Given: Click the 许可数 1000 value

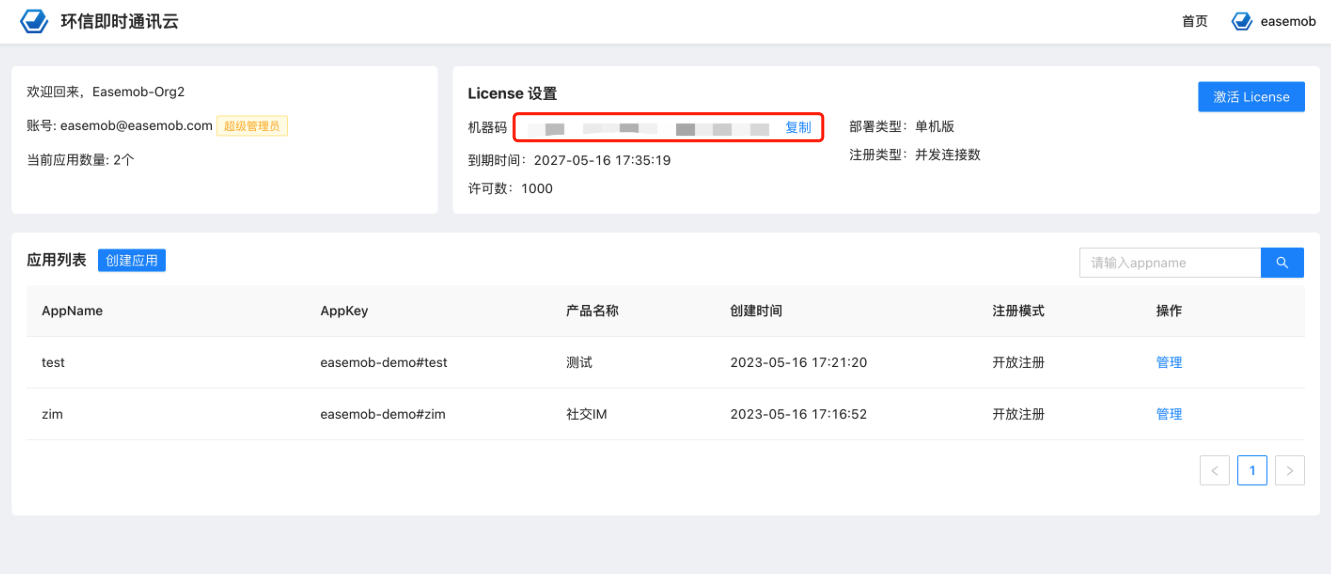Looking at the screenshot, I should (x=537, y=188).
